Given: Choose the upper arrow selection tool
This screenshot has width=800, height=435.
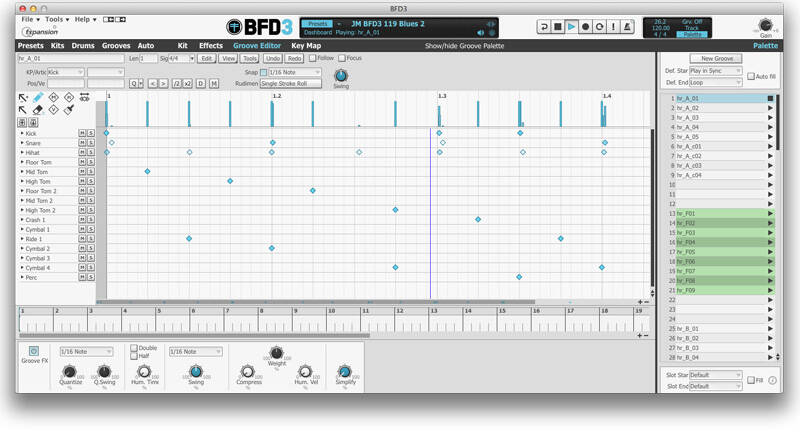Looking at the screenshot, I should (22, 97).
